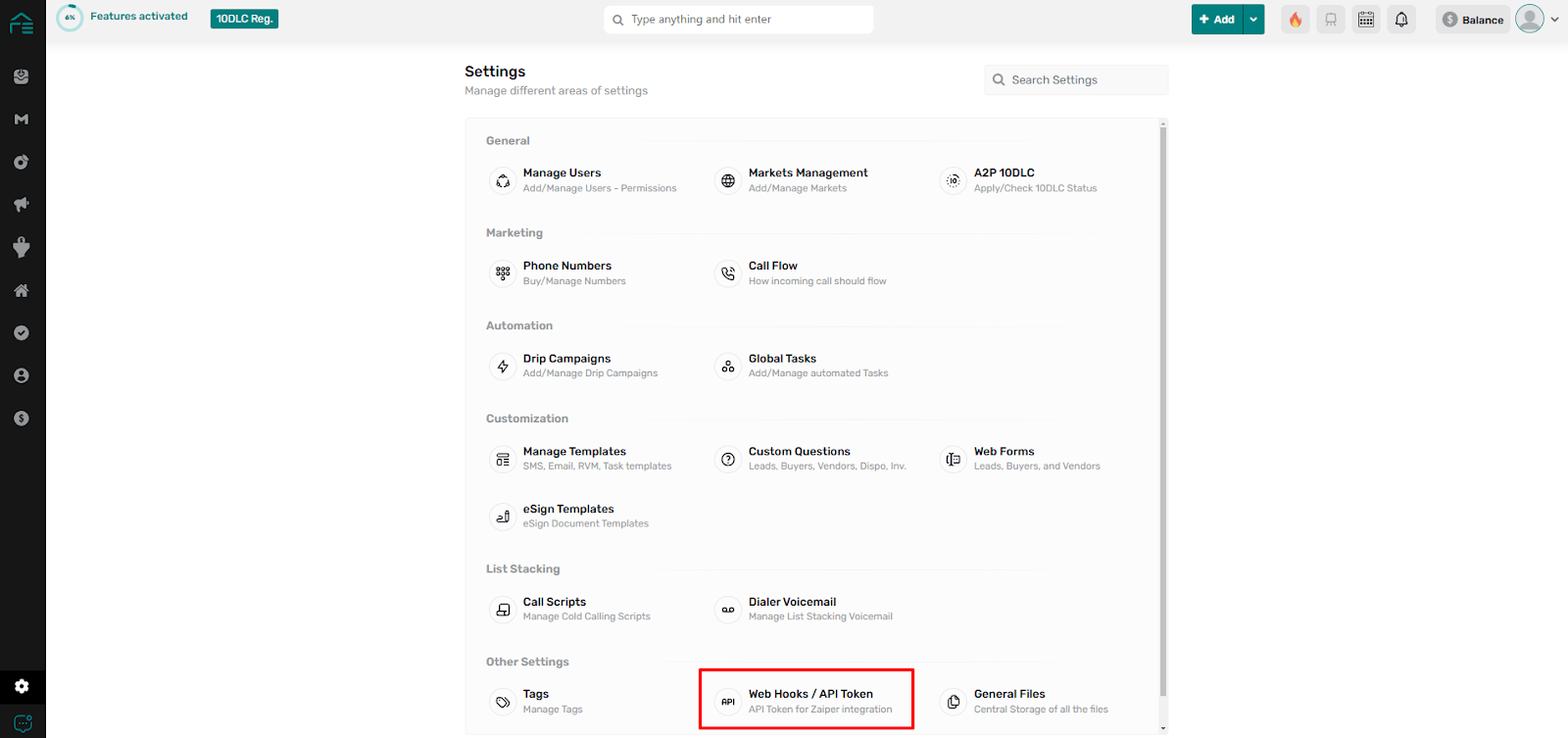Open Call Scripts settings

coord(570,610)
